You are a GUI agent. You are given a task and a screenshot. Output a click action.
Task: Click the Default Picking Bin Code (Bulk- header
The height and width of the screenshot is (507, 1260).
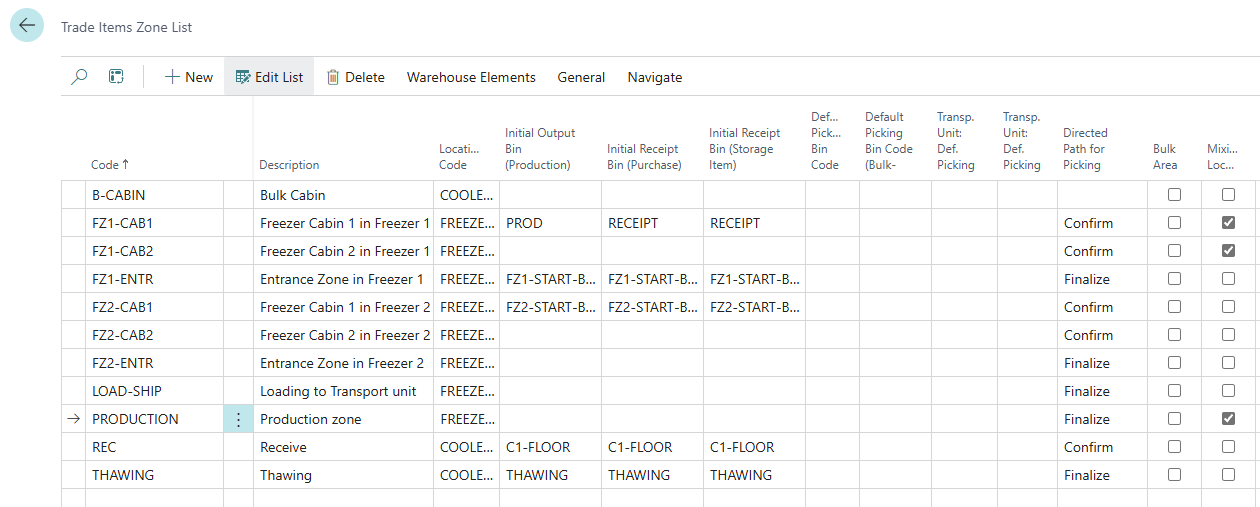click(889, 141)
